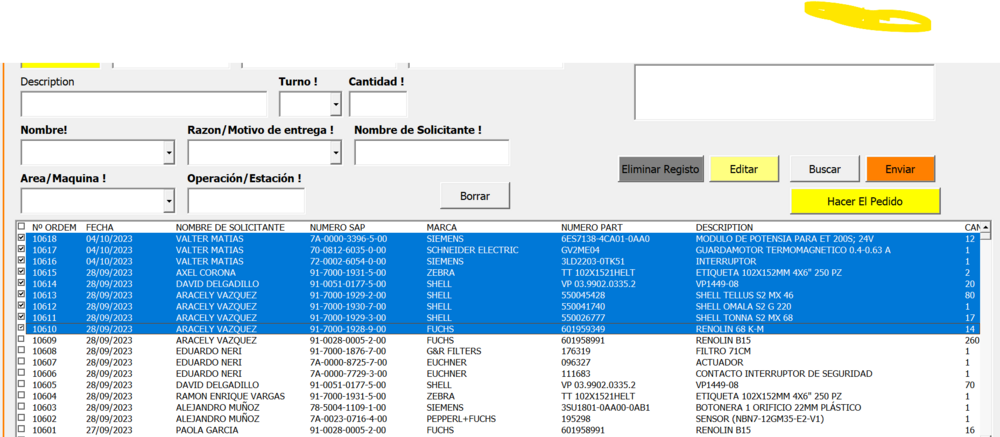This screenshot has height=437, width=1000.
Task: Tick the checkbox for order 10606
Action: [x=22, y=373]
